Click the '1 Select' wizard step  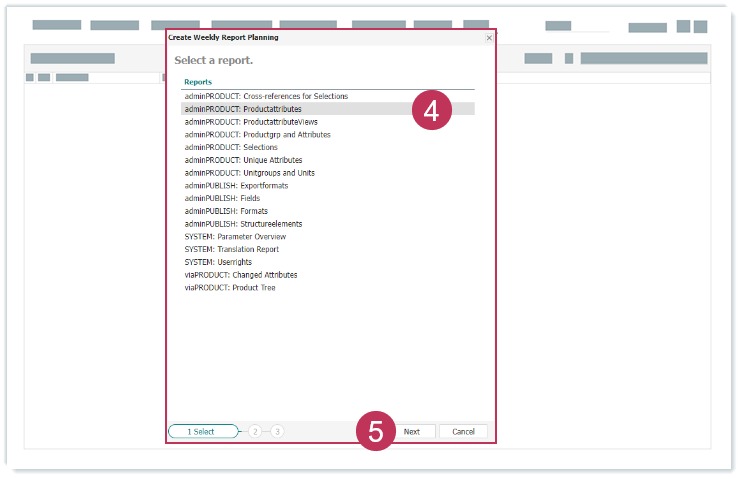(x=203, y=432)
